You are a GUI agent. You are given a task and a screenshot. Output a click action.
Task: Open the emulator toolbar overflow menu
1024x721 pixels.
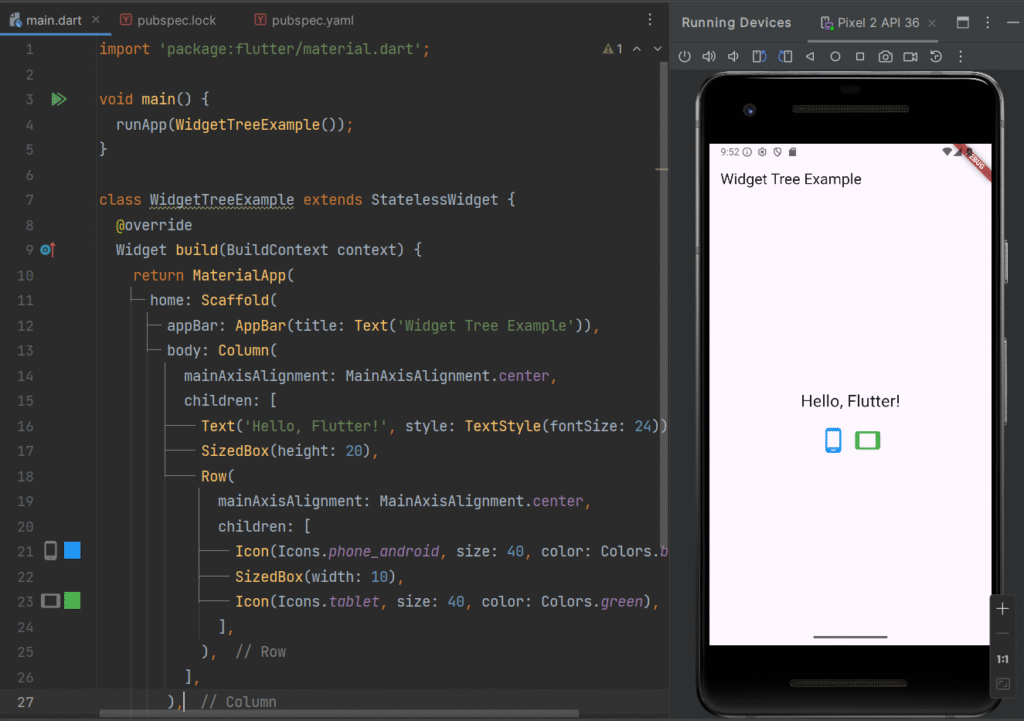[961, 57]
